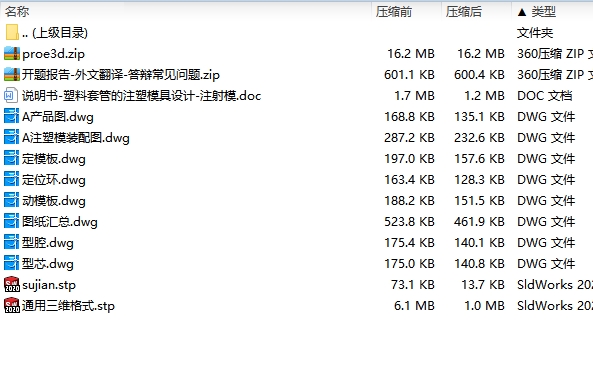The image size is (593, 373).
Task: Click the 523.8 KB size of 图纸汇总.dwg
Action: point(409,222)
